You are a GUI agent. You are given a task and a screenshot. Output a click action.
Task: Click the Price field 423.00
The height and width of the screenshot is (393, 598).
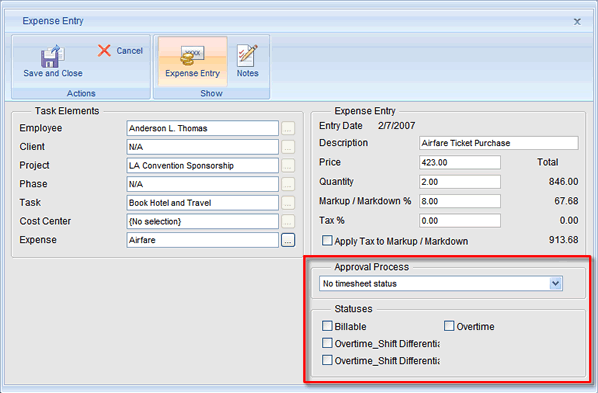pyautogui.click(x=460, y=163)
